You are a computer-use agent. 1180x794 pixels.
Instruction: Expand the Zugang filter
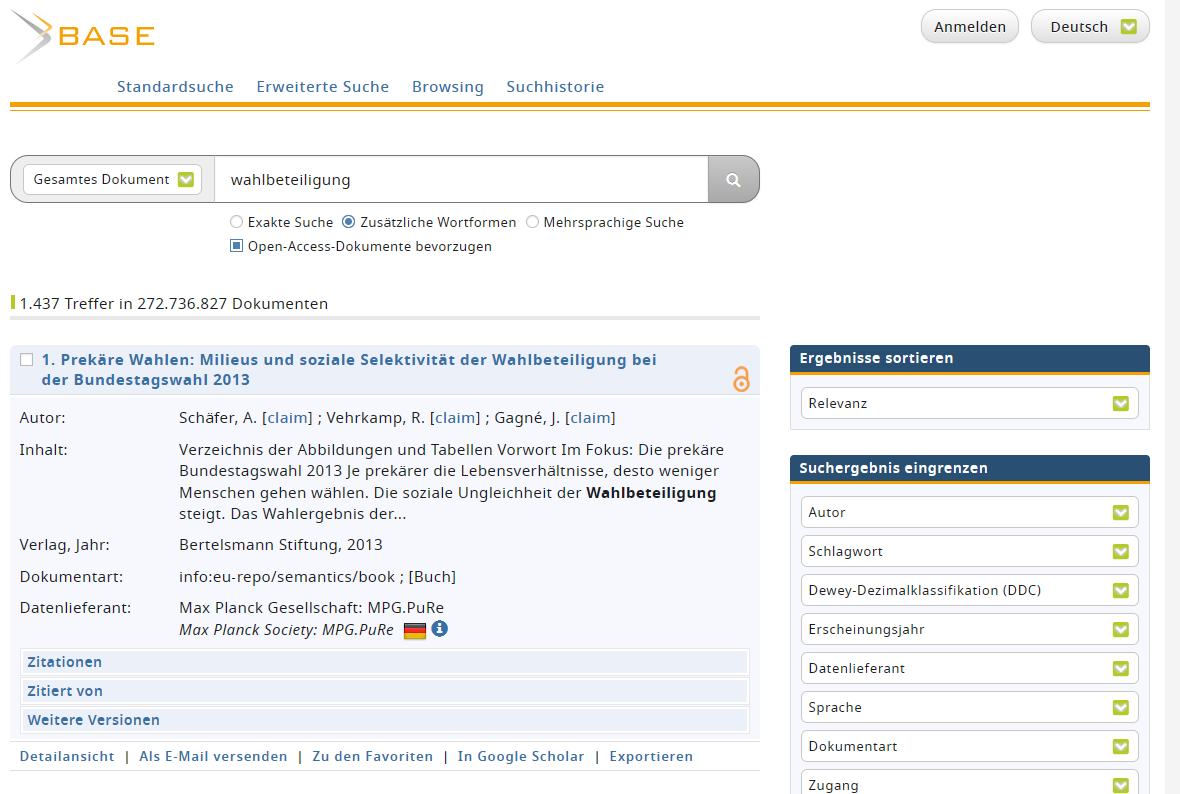[x=969, y=783]
